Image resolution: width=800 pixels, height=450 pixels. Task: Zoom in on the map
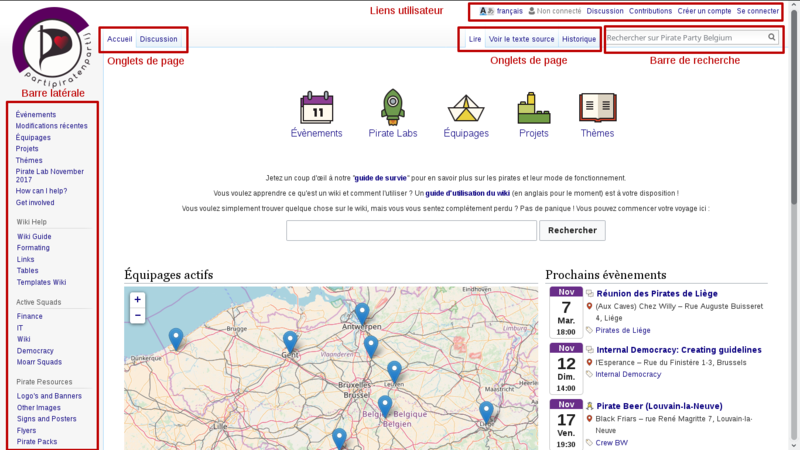click(x=138, y=299)
